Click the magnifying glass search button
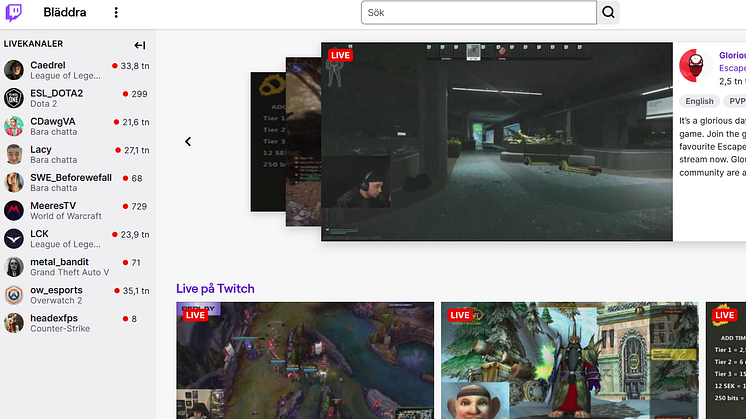 pyautogui.click(x=608, y=12)
